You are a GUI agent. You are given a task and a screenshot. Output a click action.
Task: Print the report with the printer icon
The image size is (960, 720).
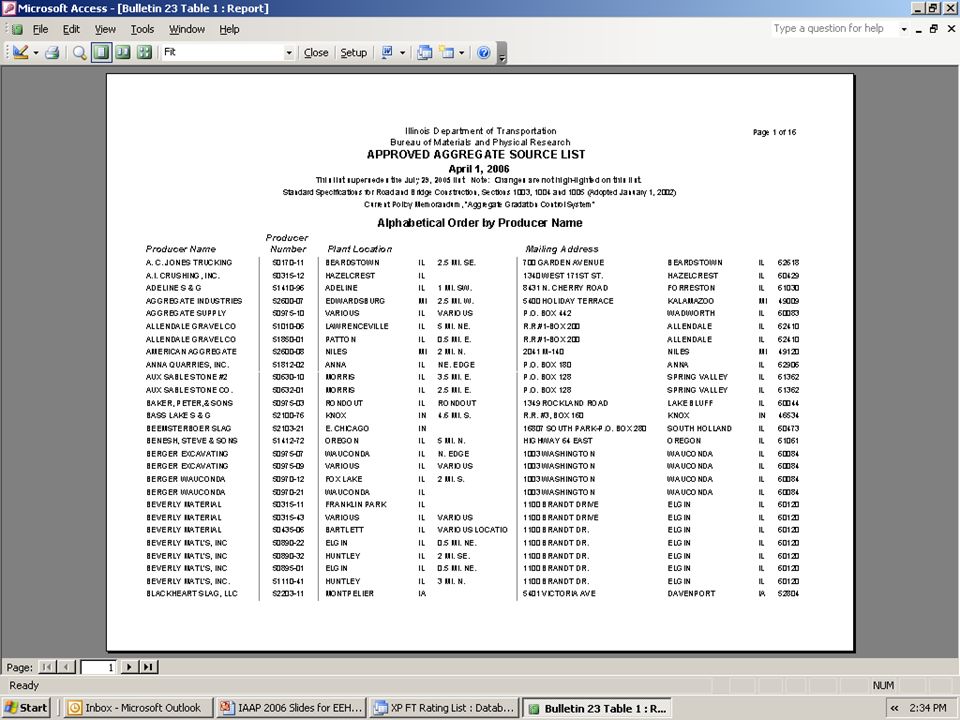coord(53,53)
